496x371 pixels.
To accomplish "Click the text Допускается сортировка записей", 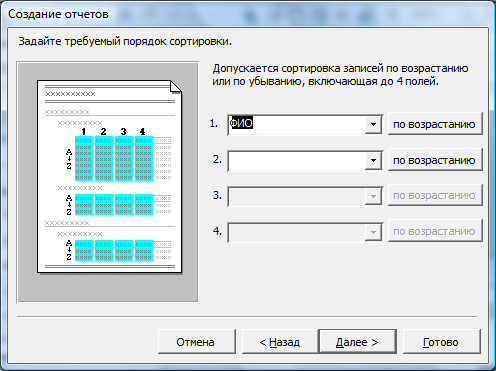I will [340, 75].
